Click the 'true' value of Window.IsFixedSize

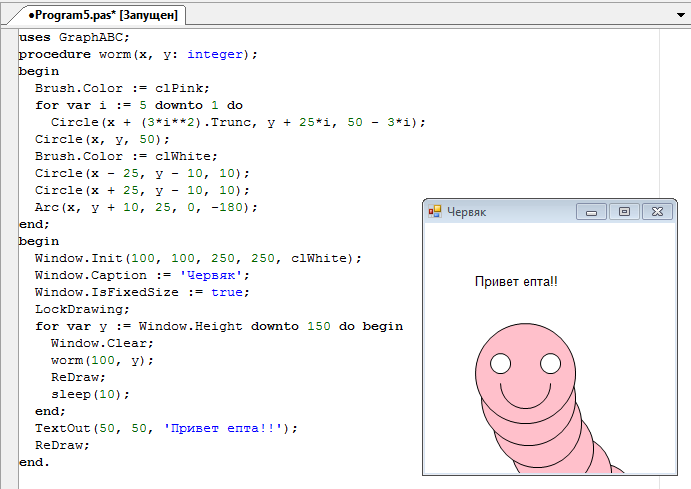226,292
